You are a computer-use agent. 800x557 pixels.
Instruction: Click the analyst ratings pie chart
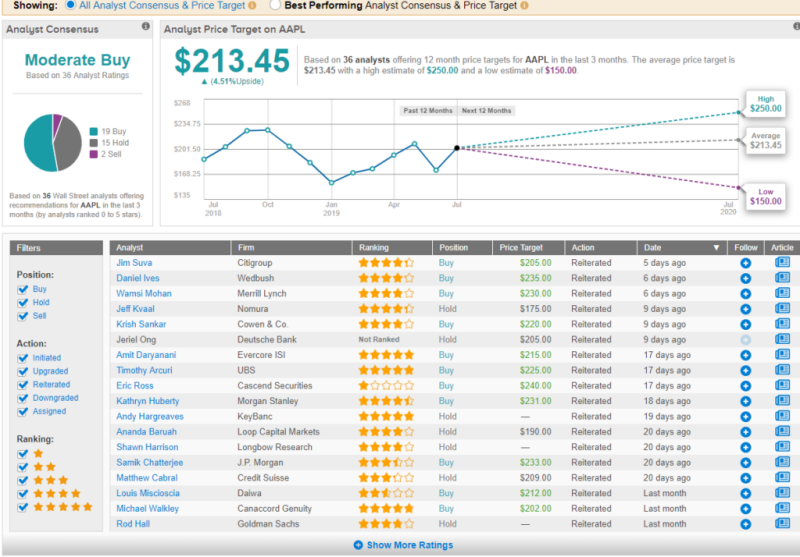tap(53, 143)
